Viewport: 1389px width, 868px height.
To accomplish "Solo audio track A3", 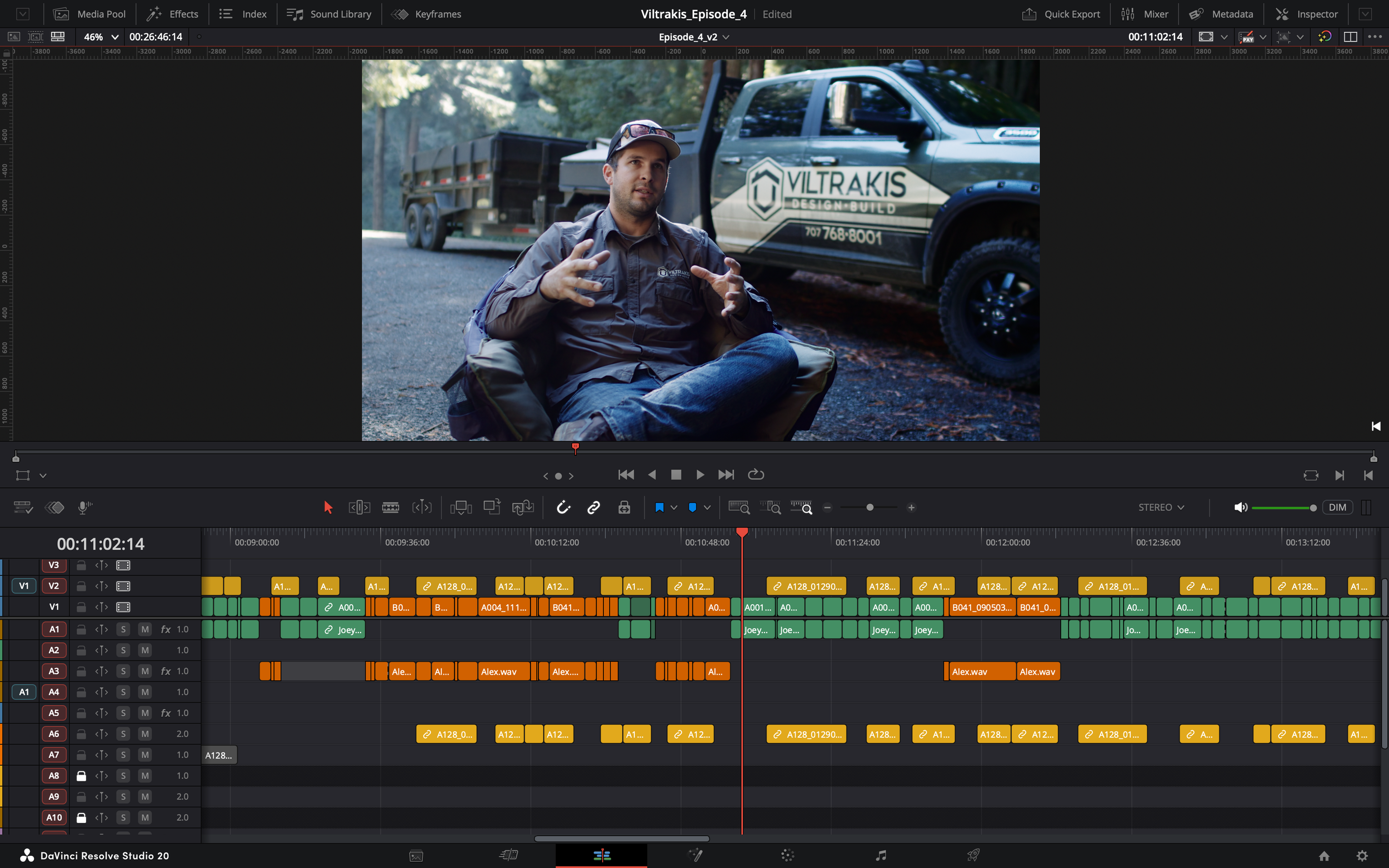I will (123, 670).
